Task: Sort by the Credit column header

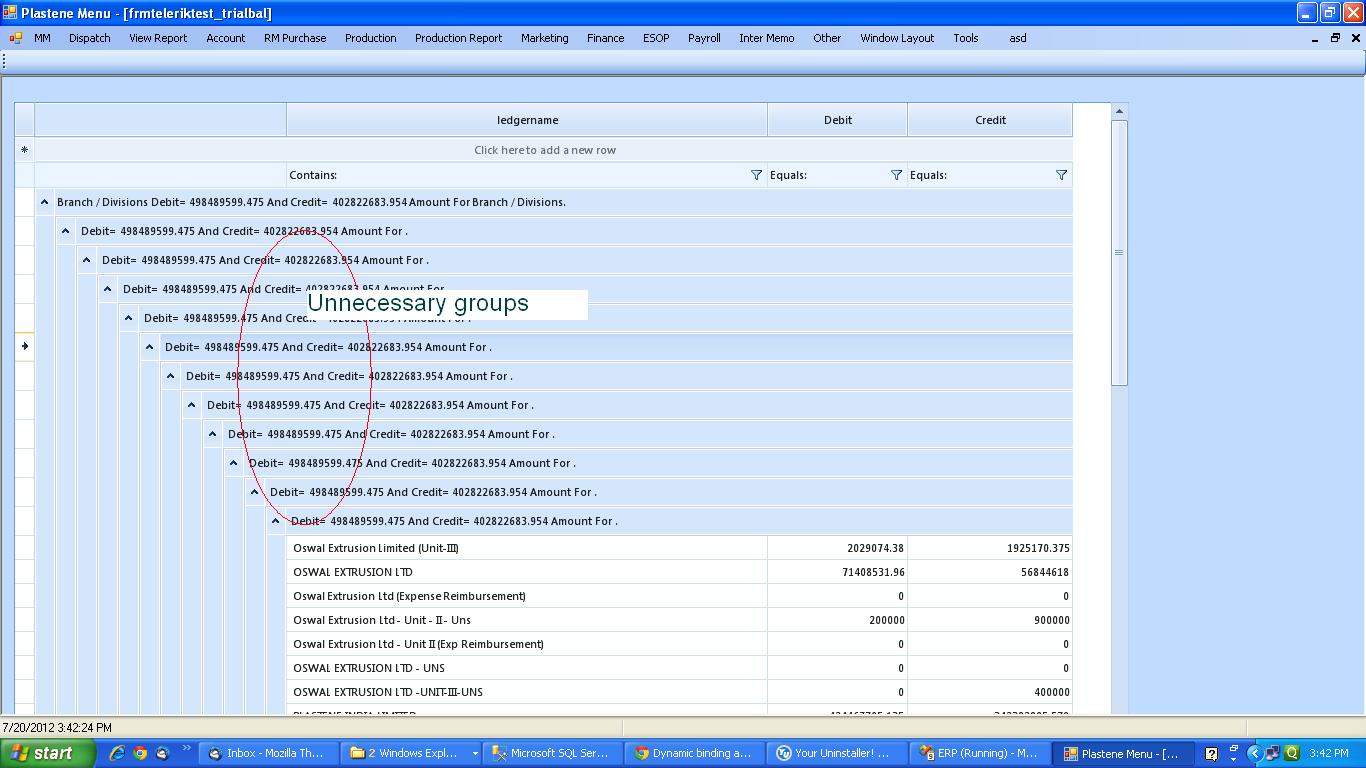Action: 990,120
